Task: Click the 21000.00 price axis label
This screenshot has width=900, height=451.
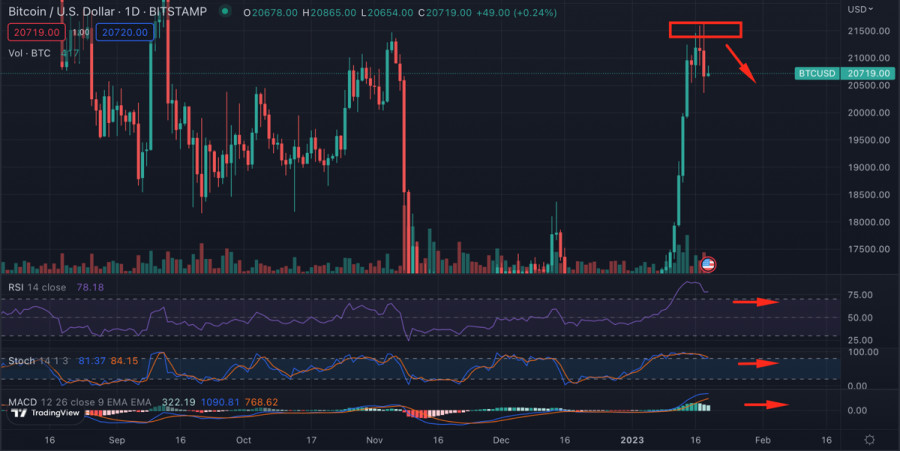Action: [x=868, y=58]
